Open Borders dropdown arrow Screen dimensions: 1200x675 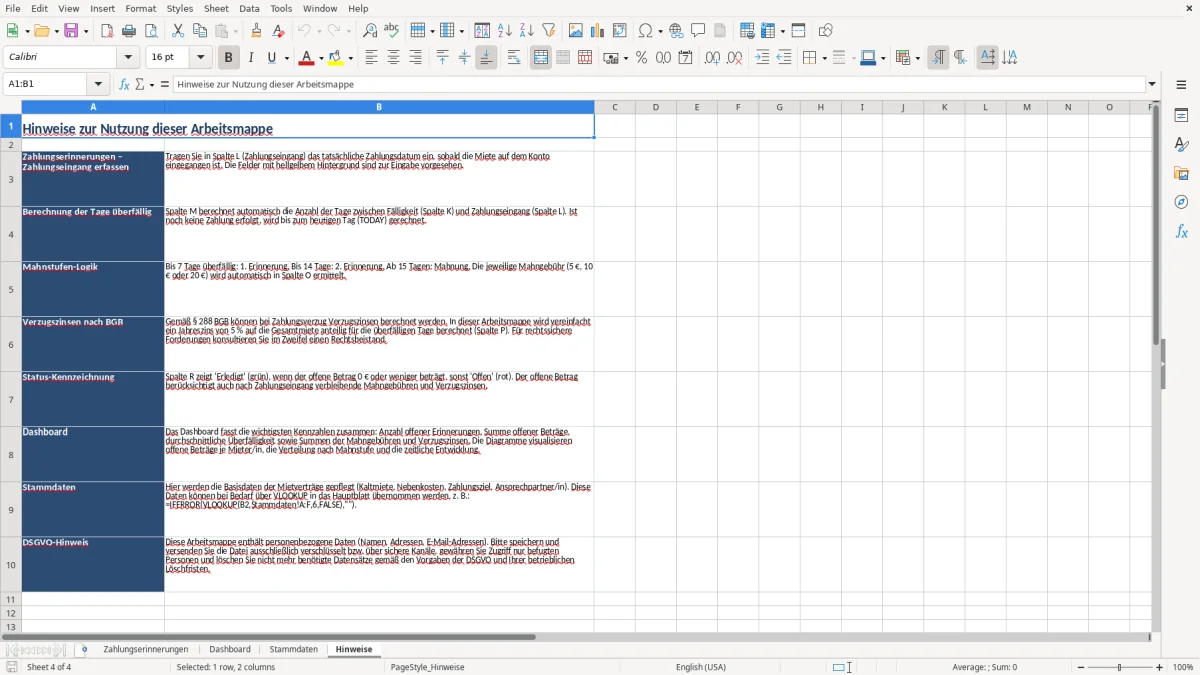[x=824, y=58]
